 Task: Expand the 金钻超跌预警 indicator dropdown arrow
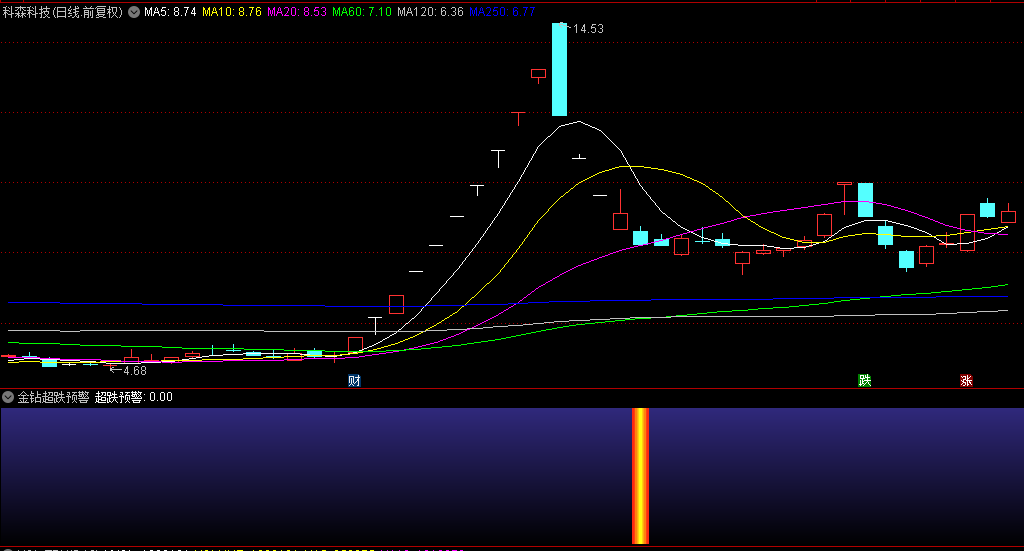coord(8,397)
